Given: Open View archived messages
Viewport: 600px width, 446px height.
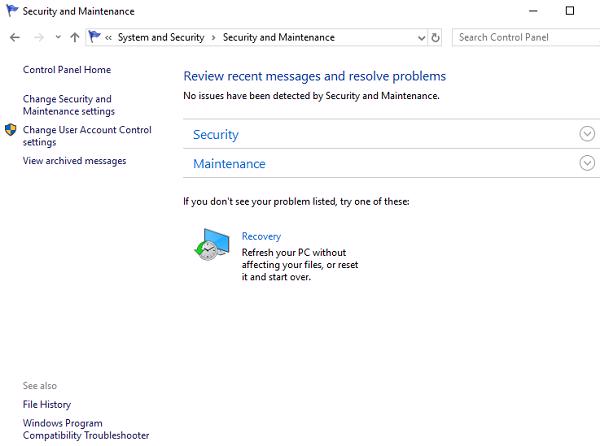Looking at the screenshot, I should pos(75,161).
